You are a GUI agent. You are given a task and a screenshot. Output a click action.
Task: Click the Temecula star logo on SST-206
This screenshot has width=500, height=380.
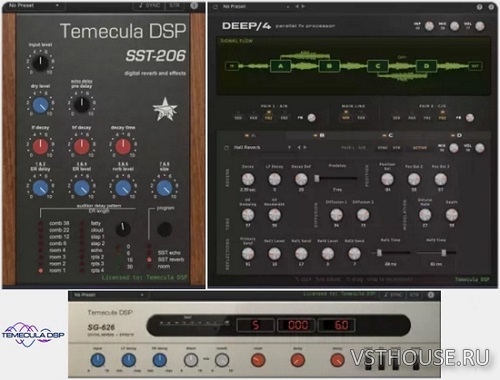[165, 109]
